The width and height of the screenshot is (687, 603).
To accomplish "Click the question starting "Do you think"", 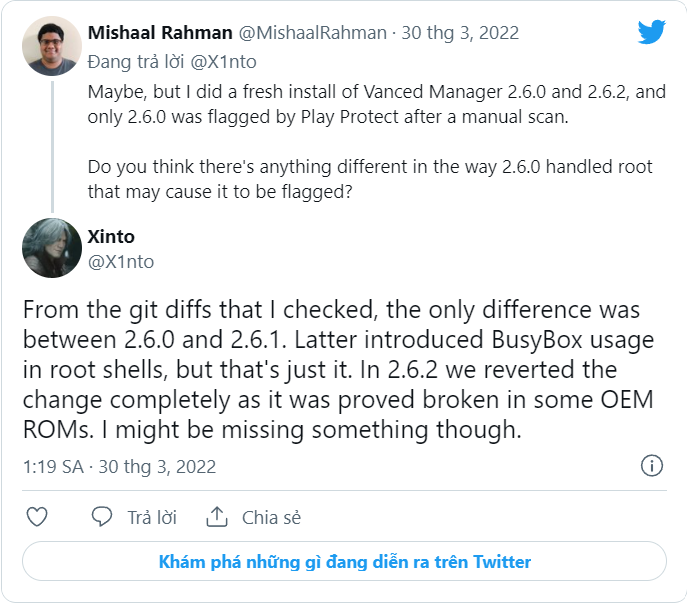I will click(x=351, y=178).
